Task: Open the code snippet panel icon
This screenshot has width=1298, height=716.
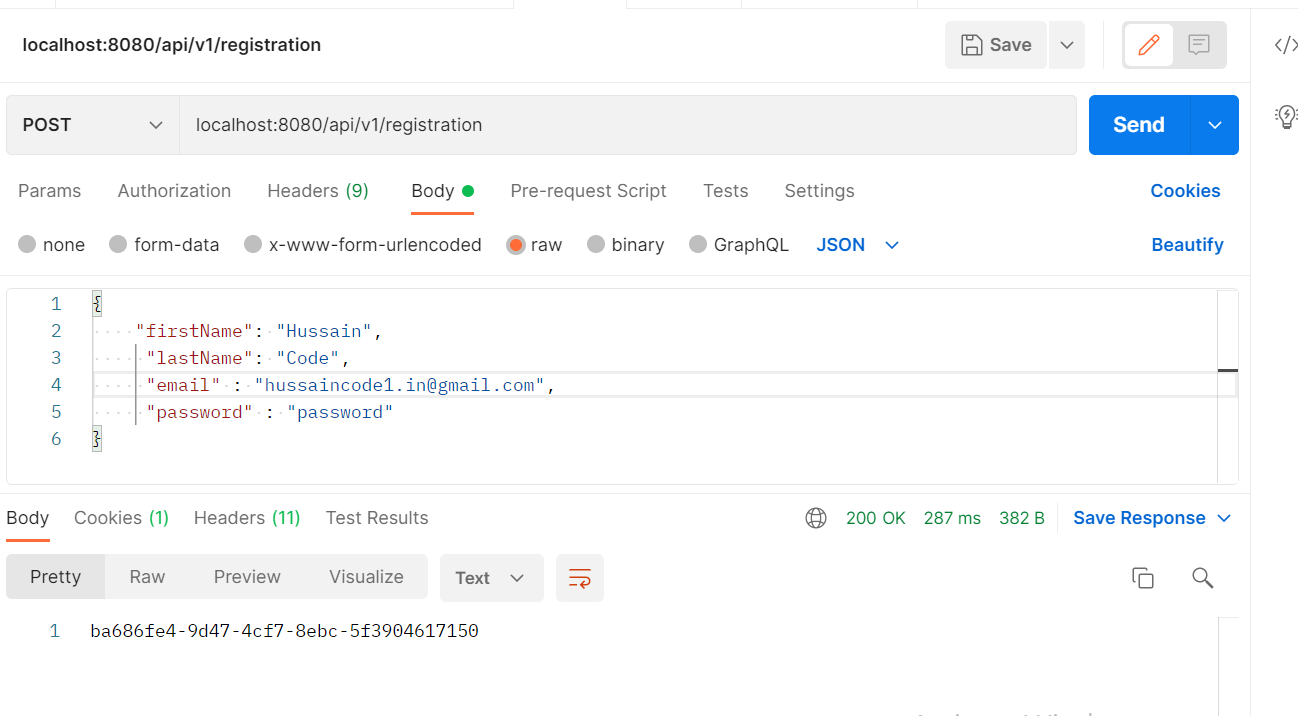Action: [x=1283, y=44]
